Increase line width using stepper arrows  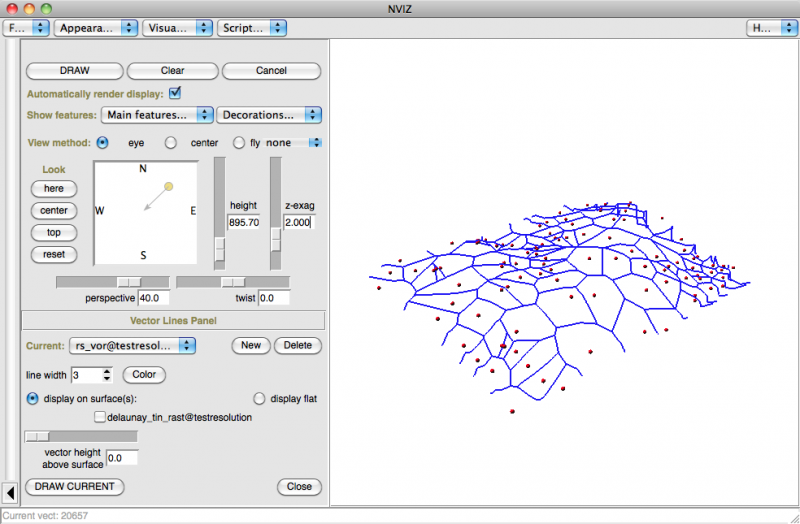click(x=107, y=370)
